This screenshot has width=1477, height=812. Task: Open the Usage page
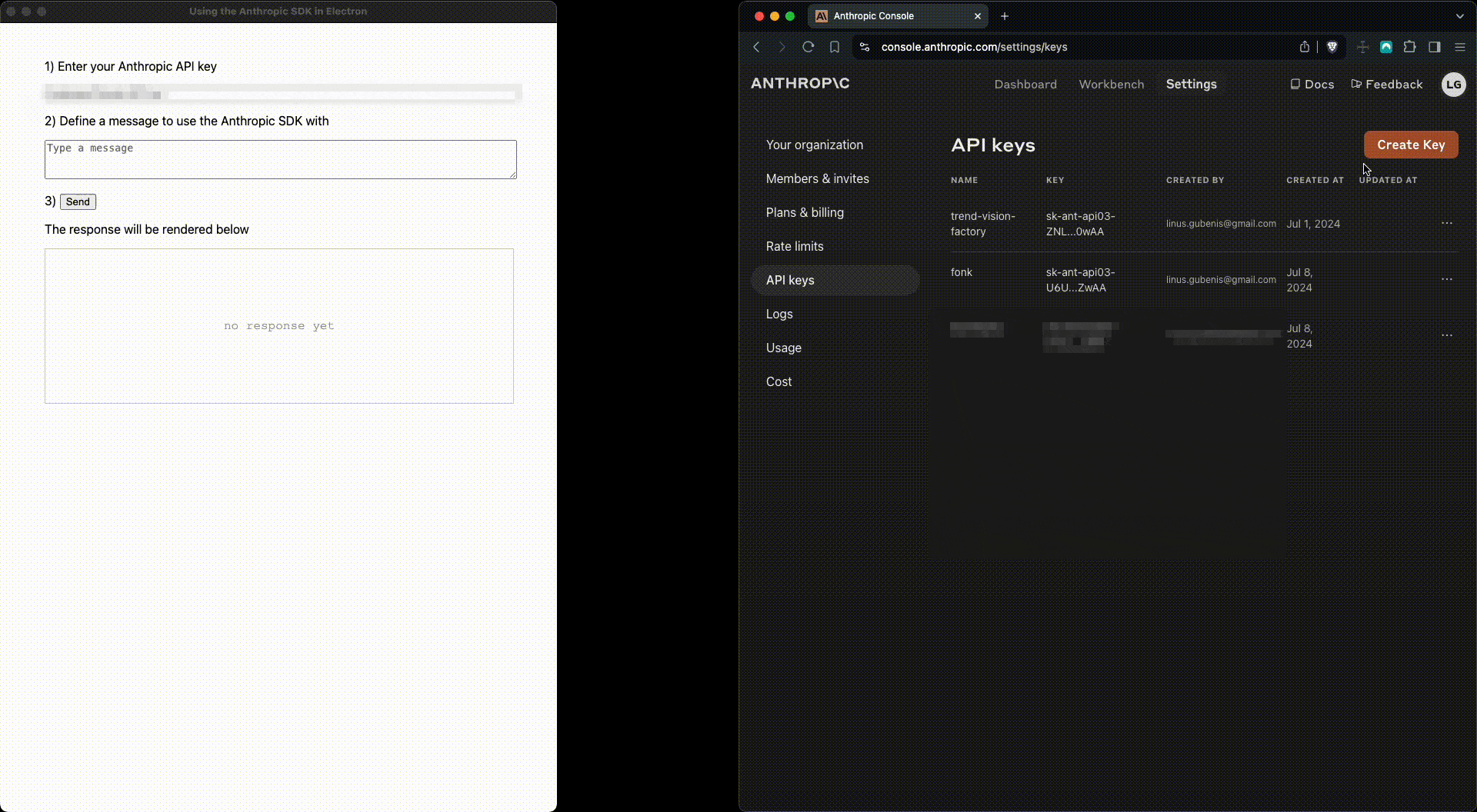[x=784, y=348]
